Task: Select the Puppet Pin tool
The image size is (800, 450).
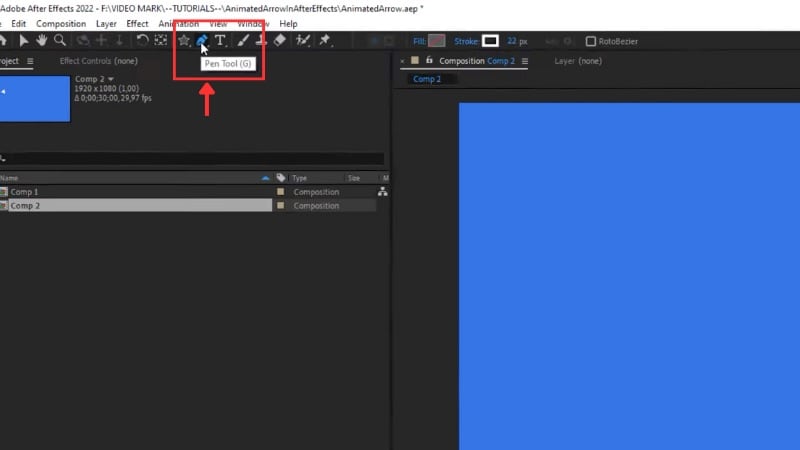Action: [325, 40]
